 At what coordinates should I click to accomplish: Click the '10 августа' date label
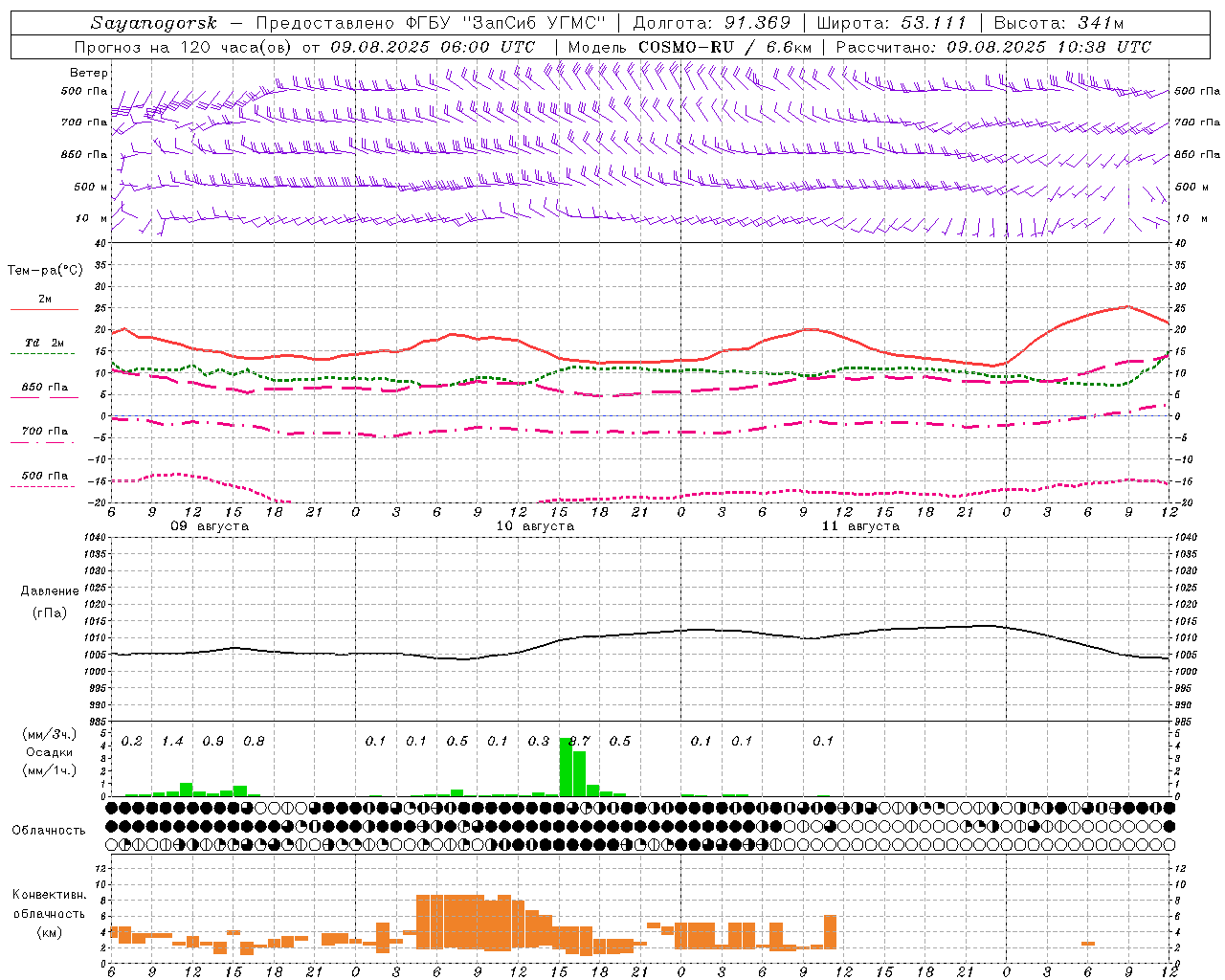pos(535,526)
